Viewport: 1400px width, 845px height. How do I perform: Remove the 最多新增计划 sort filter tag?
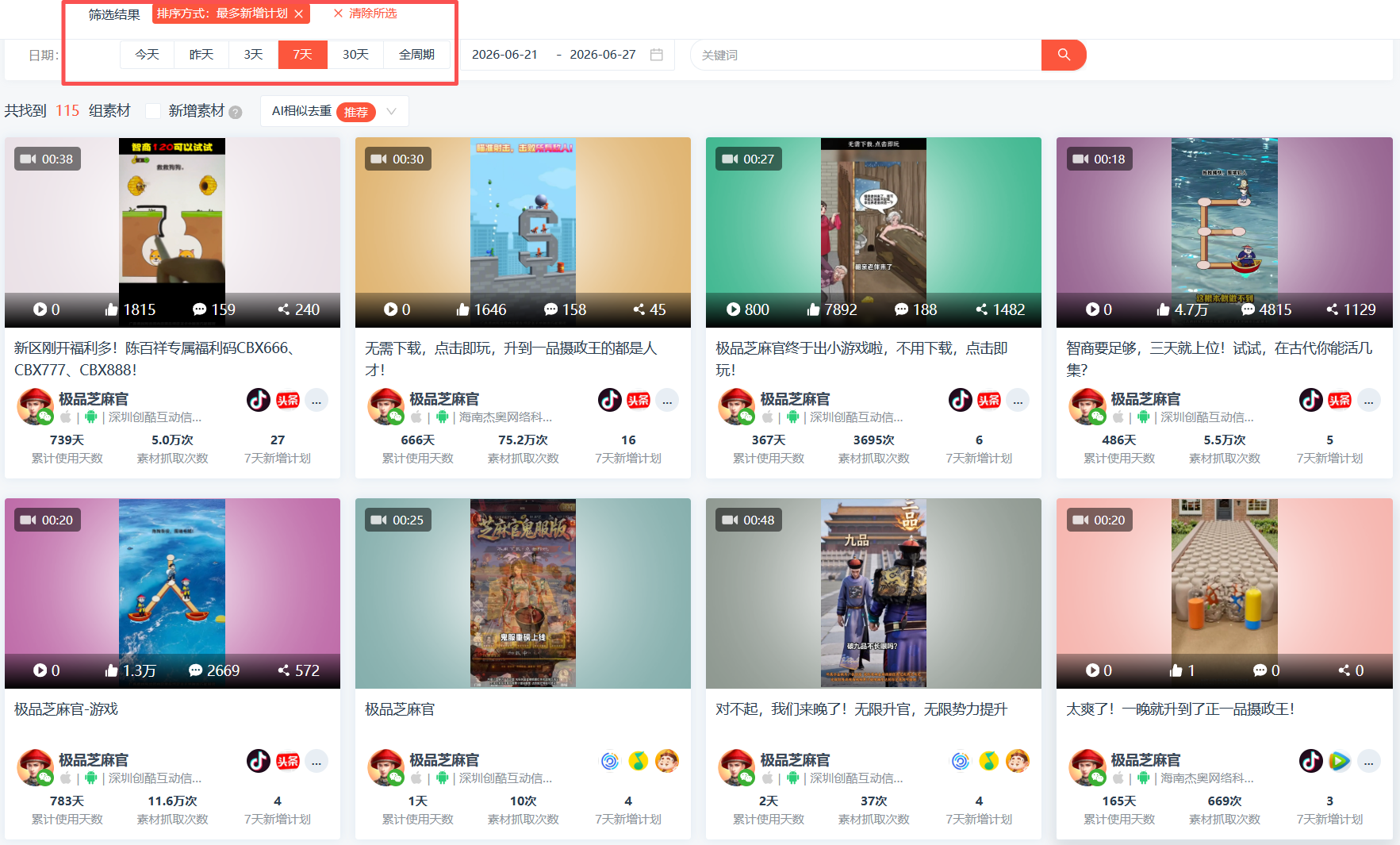pos(298,14)
